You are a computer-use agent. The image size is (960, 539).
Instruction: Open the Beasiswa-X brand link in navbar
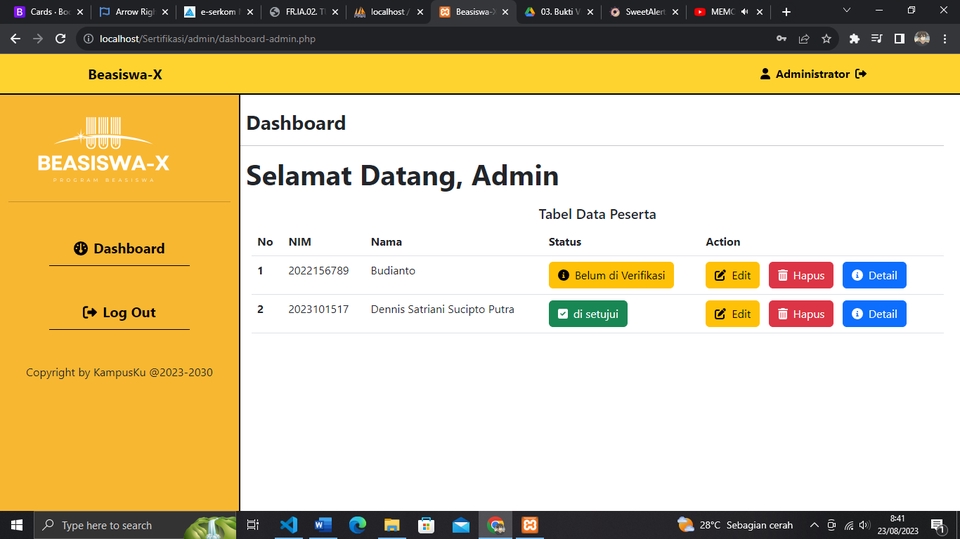click(125, 75)
